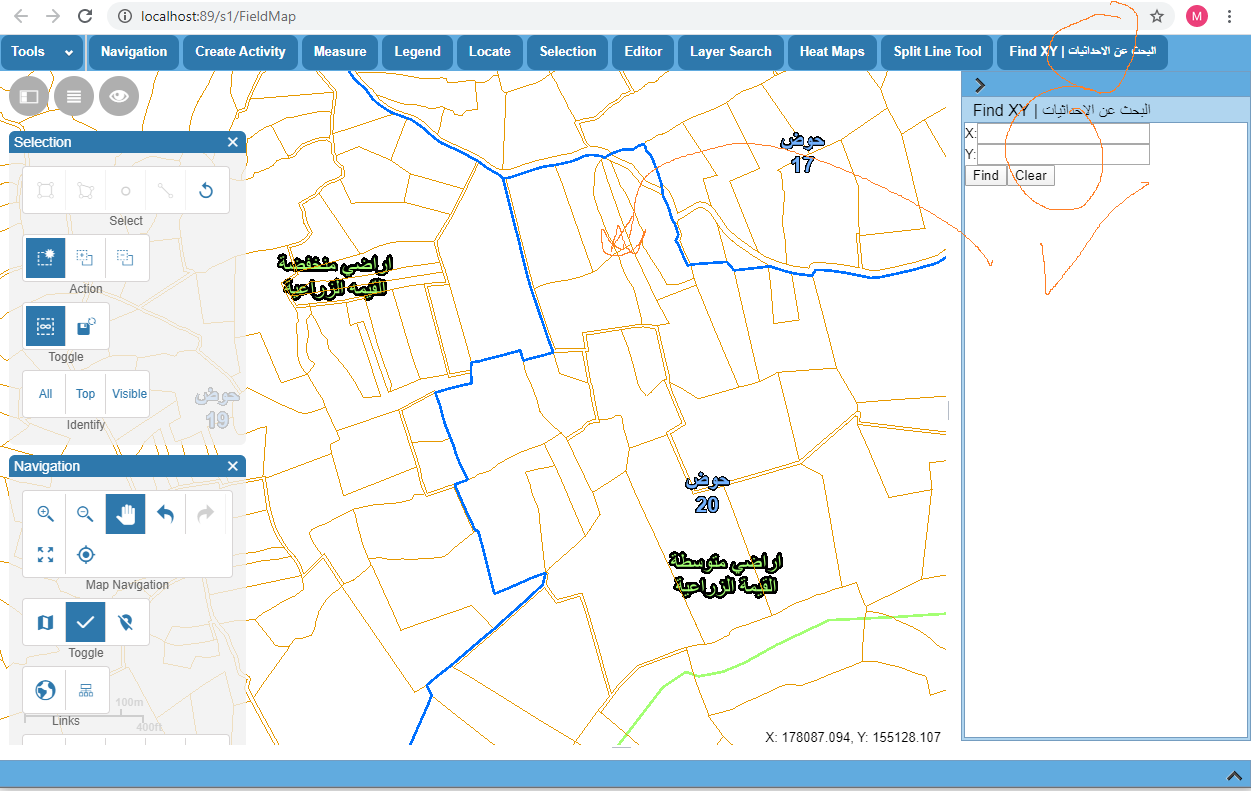Choose the add-to-selection action icon
1251x791 pixels.
(85, 258)
